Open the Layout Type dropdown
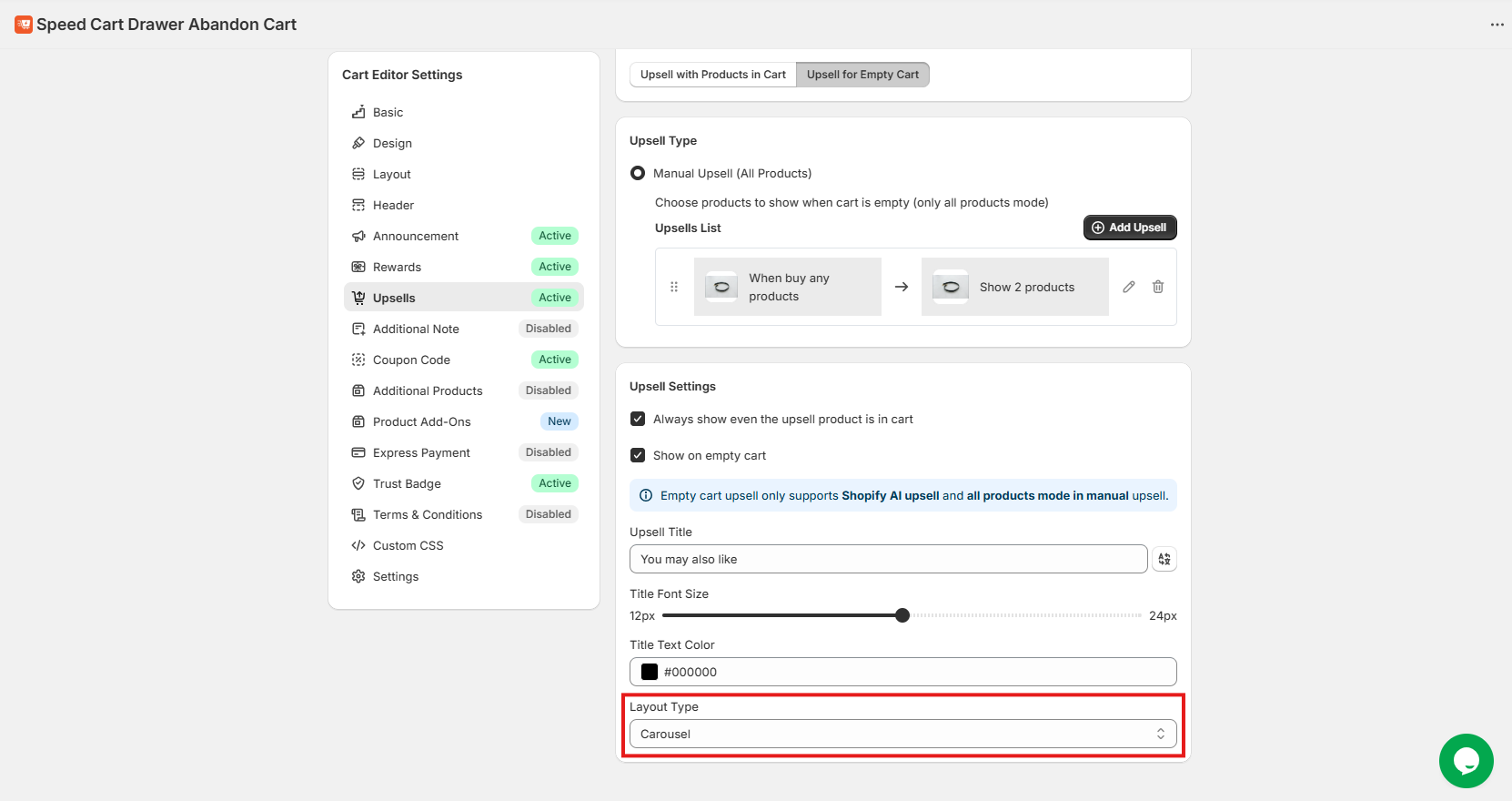The image size is (1512, 801). click(902, 734)
